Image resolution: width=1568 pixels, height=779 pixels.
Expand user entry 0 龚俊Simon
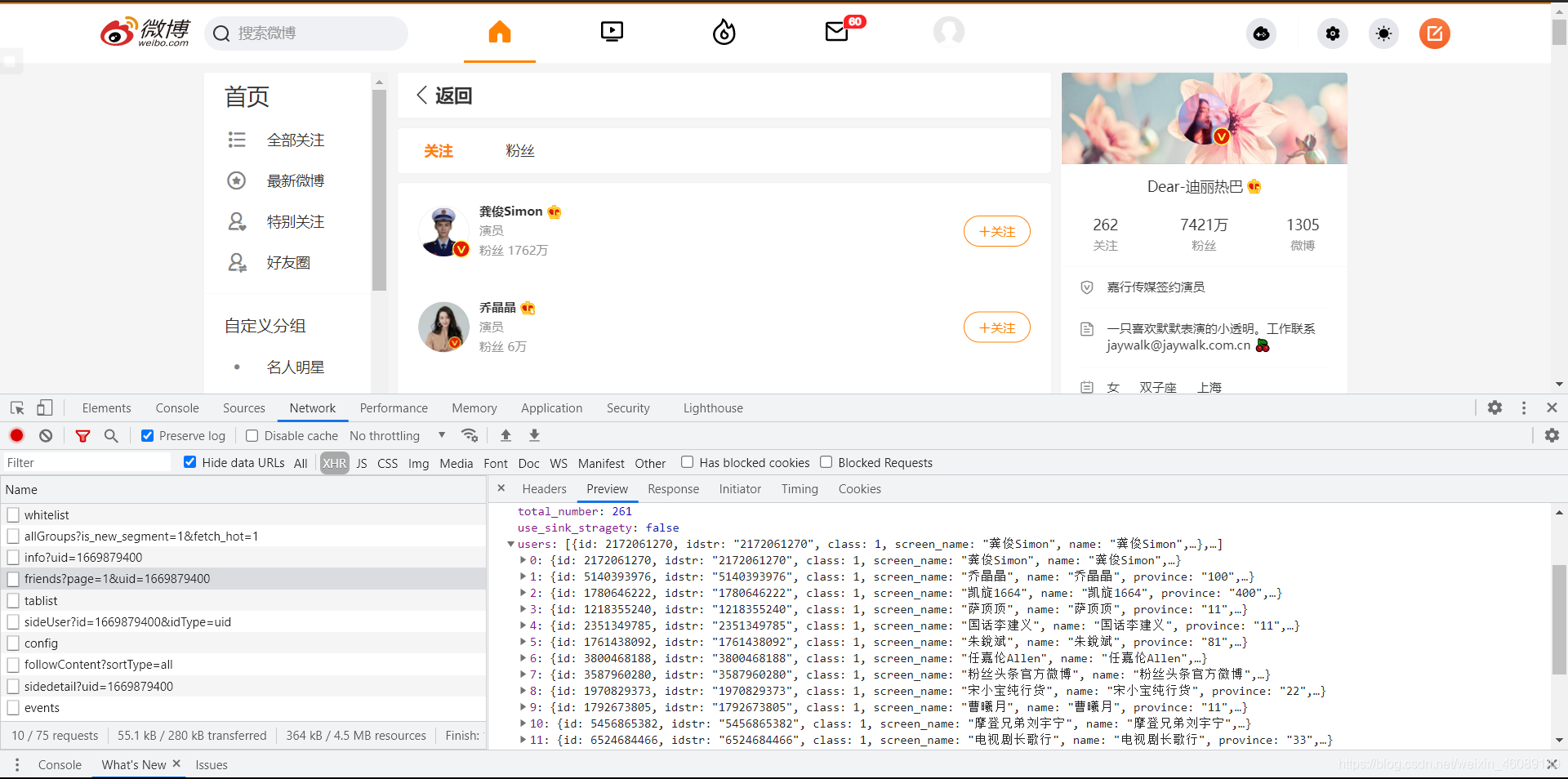pos(523,560)
